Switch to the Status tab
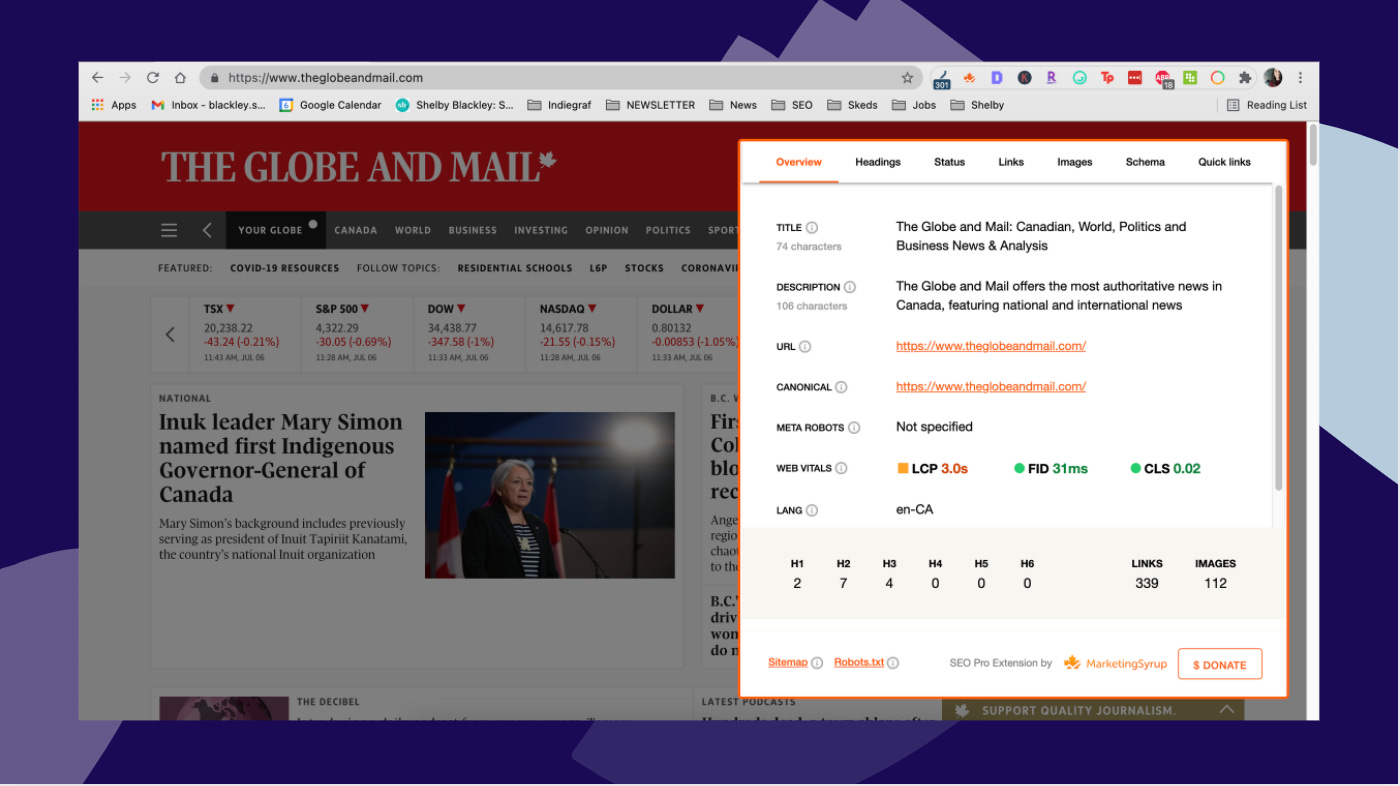This screenshot has height=786, width=1400. pyautogui.click(x=950, y=162)
